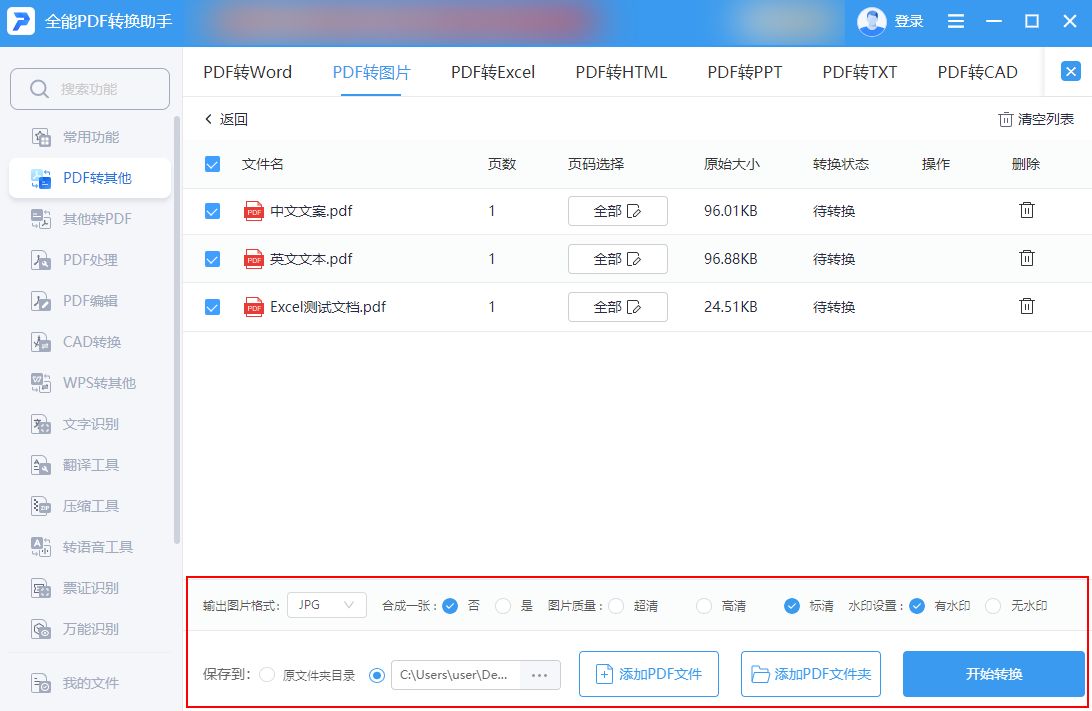The width and height of the screenshot is (1092, 711).
Task: Select 无水印 watermark option
Action: [993, 606]
